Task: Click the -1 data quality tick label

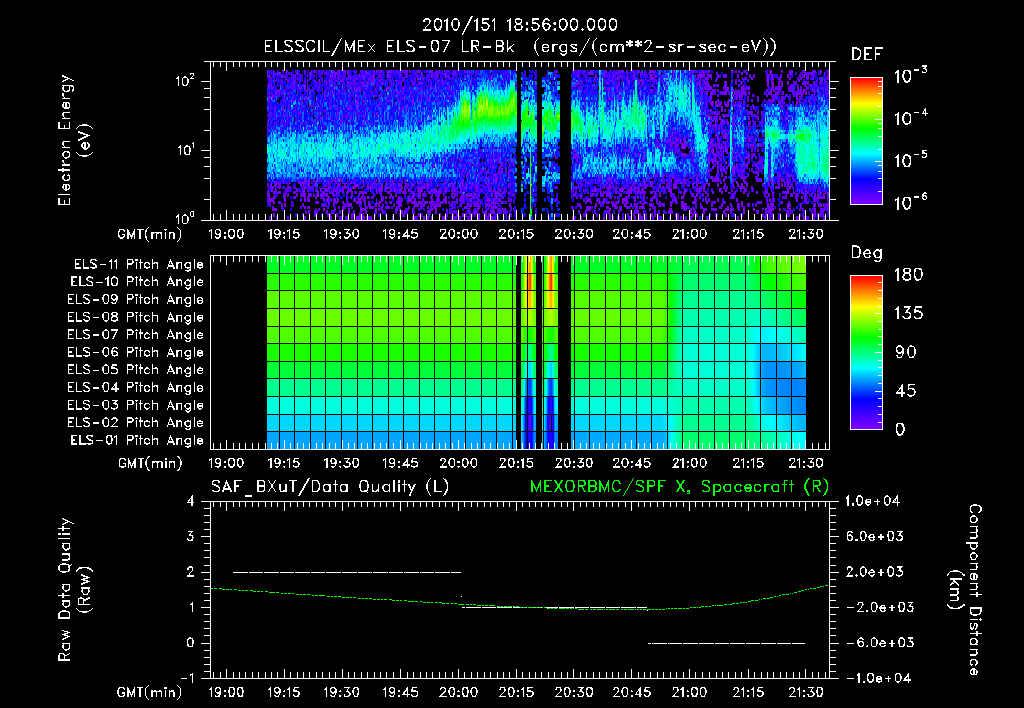Action: click(x=187, y=678)
